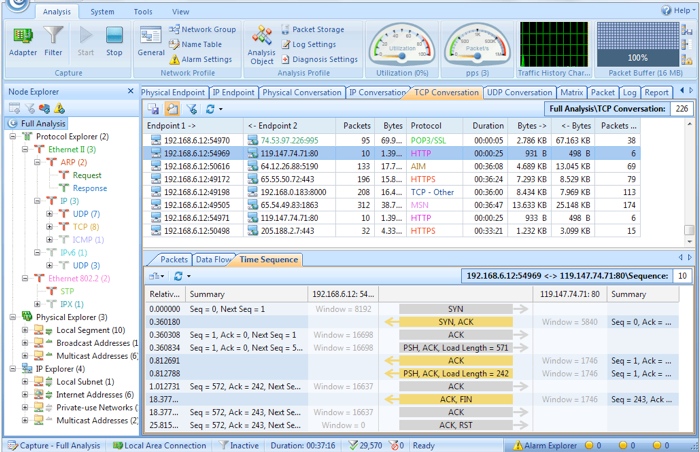The height and width of the screenshot is (452, 700).
Task: Open General network profile settings
Action: point(151,41)
